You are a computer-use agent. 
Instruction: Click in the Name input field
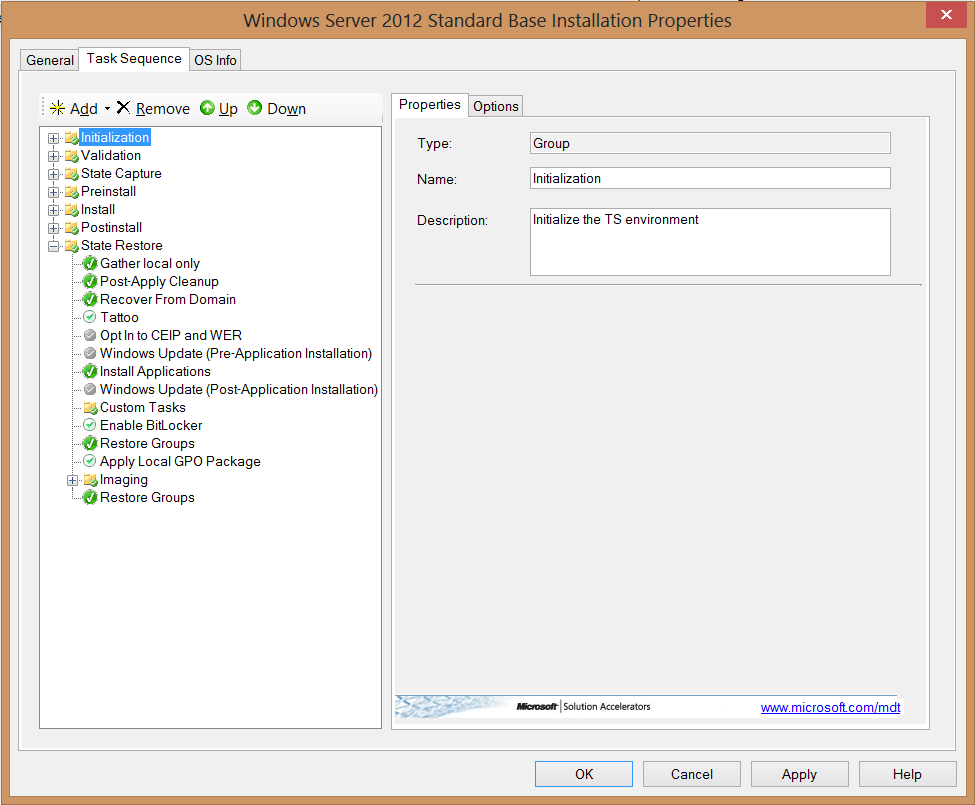(710, 178)
